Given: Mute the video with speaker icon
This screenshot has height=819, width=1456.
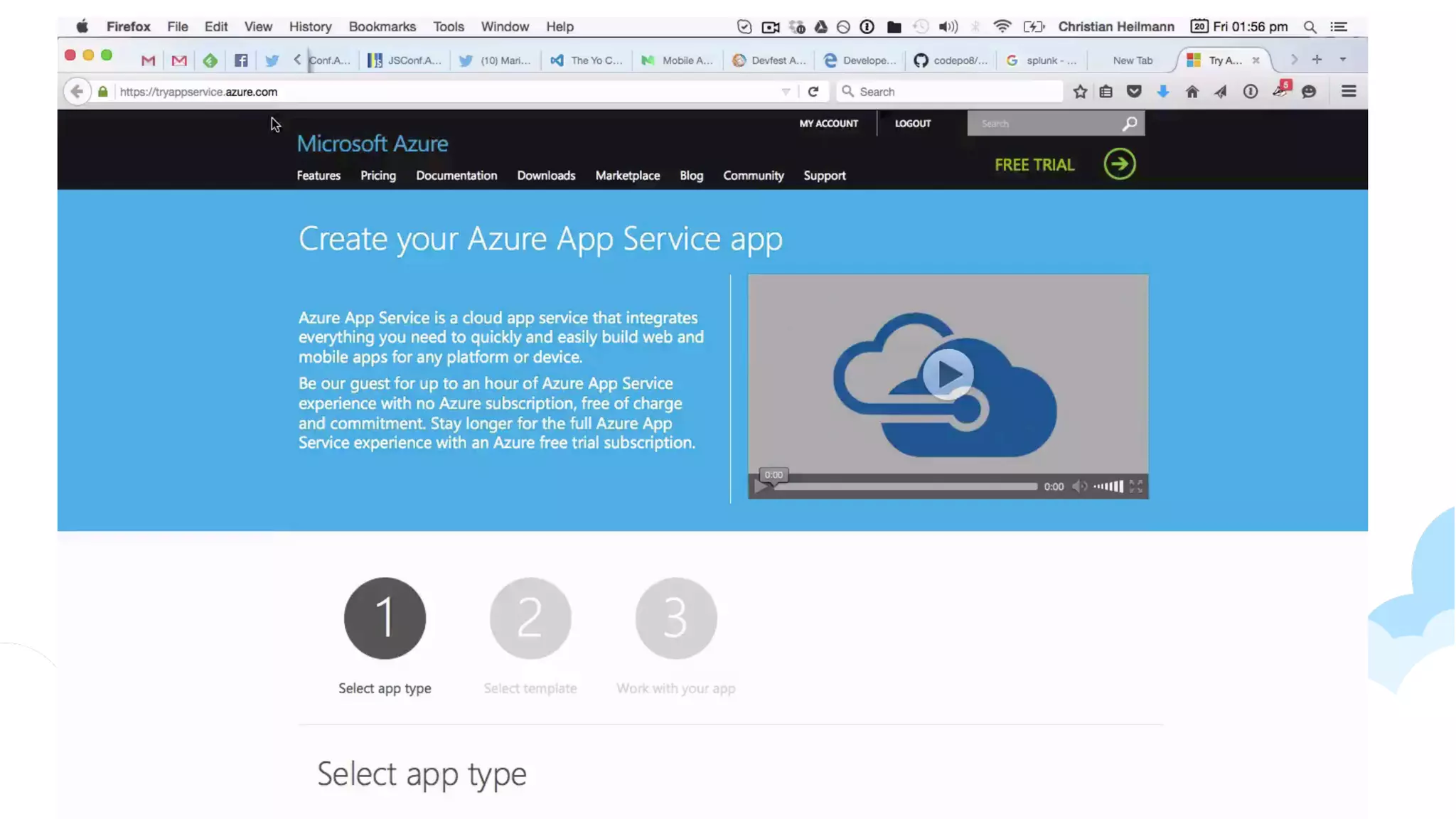Looking at the screenshot, I should [1079, 486].
